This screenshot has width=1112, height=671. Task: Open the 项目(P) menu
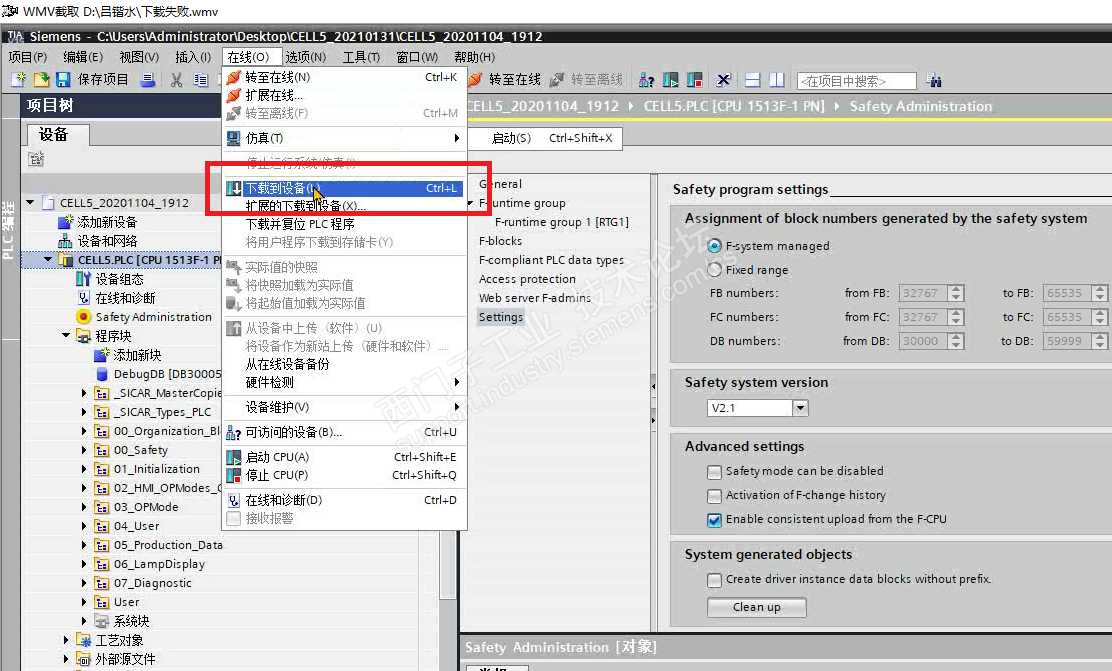(28, 57)
